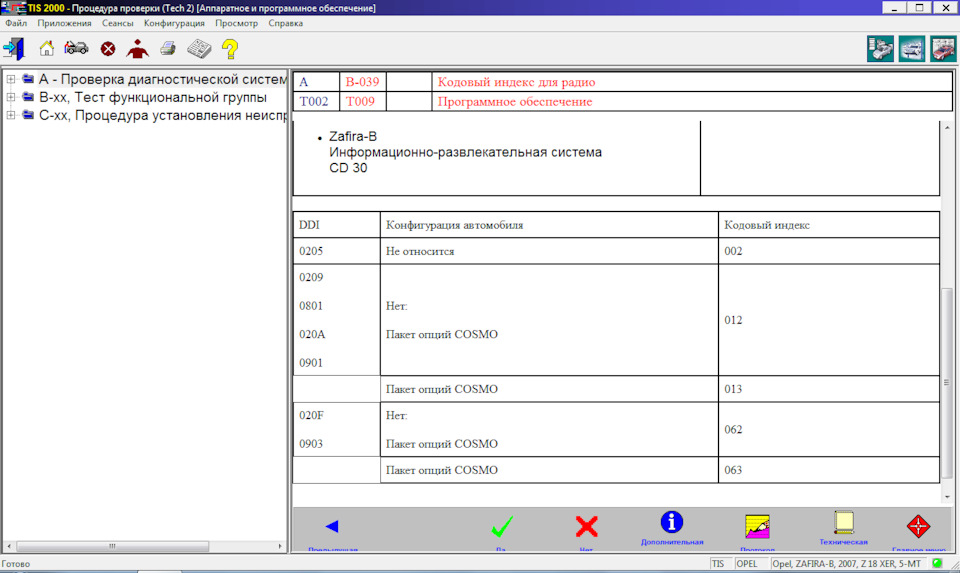Screen dimensions: 960x573
Task: Click status bar vehicle Opel, ZAFIRA-B, 2007
Action: [x=846, y=564]
